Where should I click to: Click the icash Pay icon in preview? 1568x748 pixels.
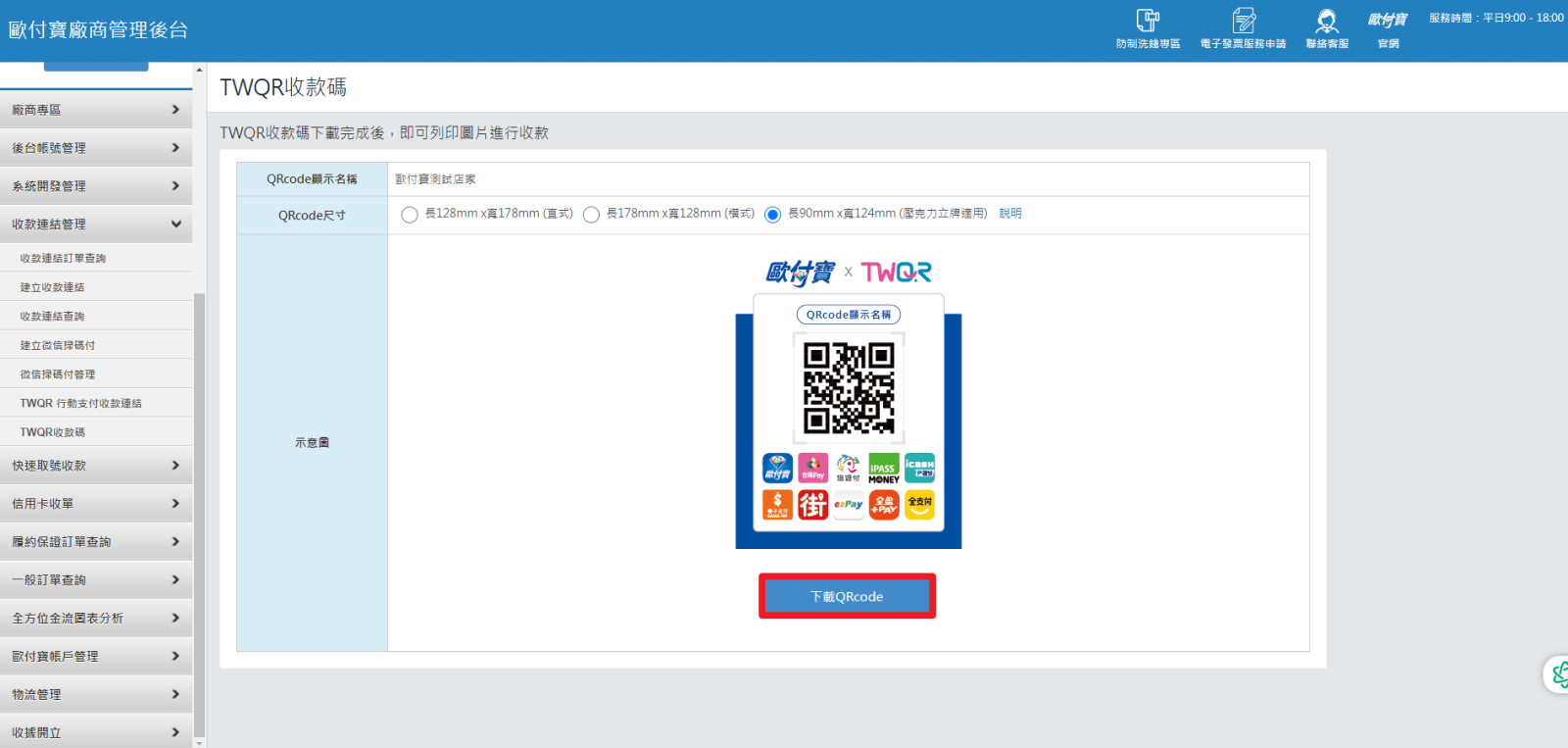[x=919, y=469]
